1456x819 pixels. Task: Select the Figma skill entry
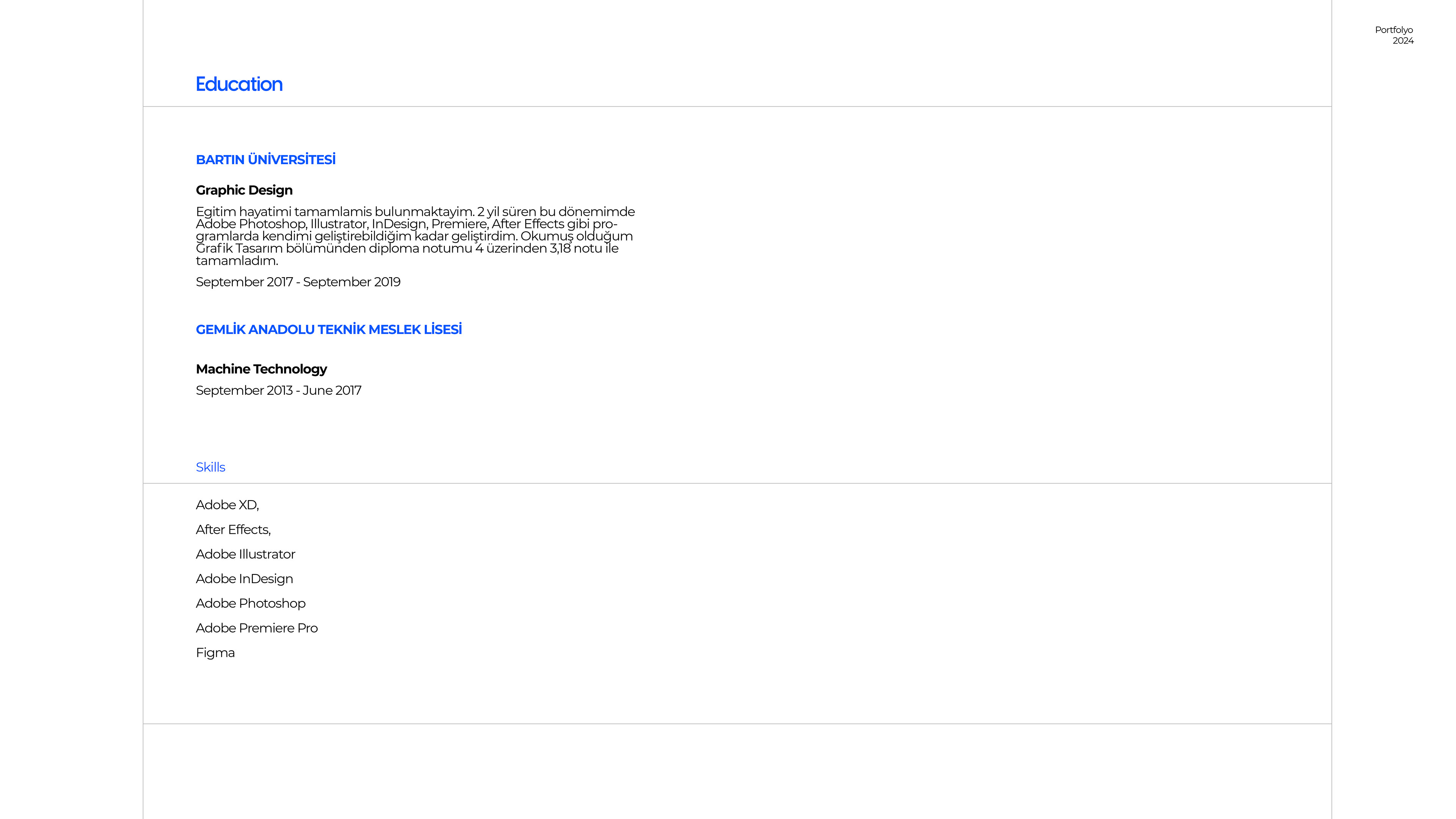(x=215, y=653)
